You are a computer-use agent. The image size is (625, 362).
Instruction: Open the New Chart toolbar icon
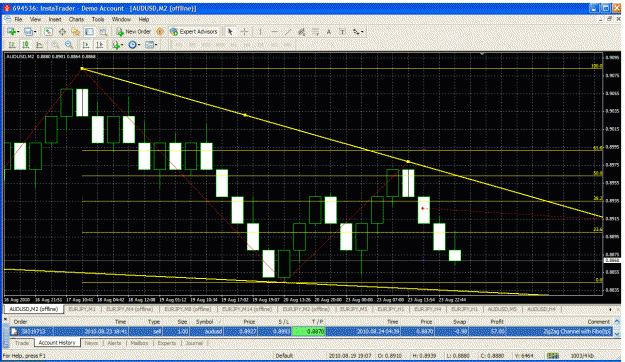click(x=11, y=32)
